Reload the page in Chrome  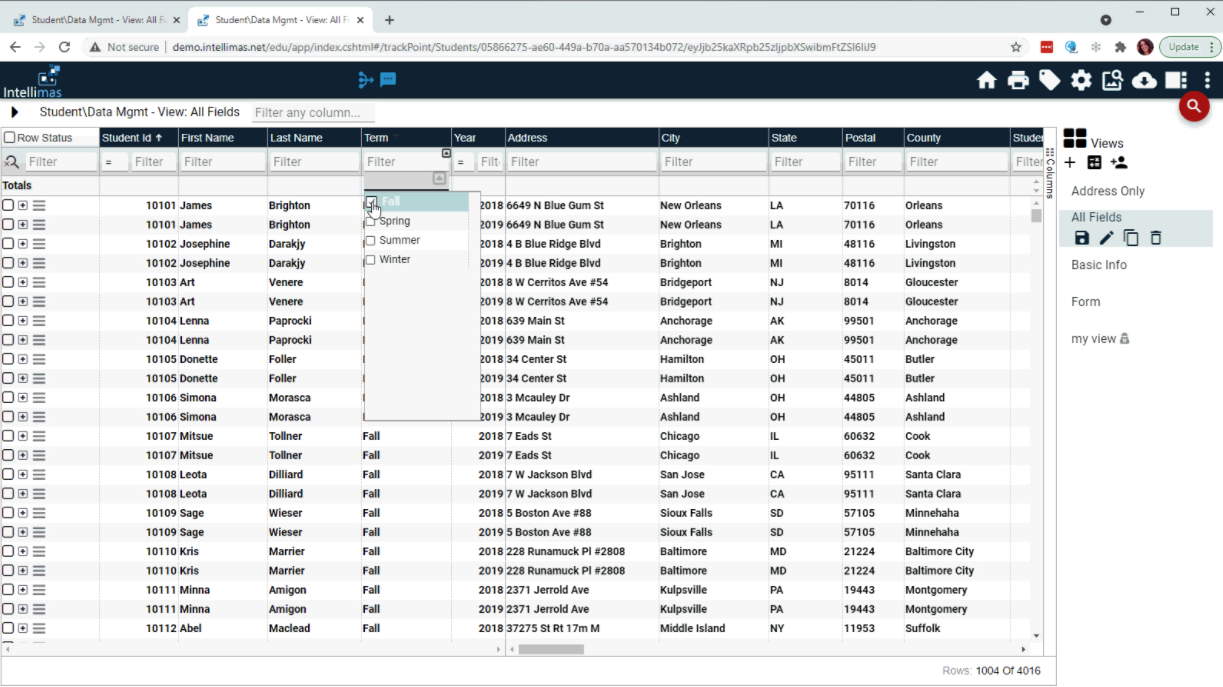tap(65, 47)
